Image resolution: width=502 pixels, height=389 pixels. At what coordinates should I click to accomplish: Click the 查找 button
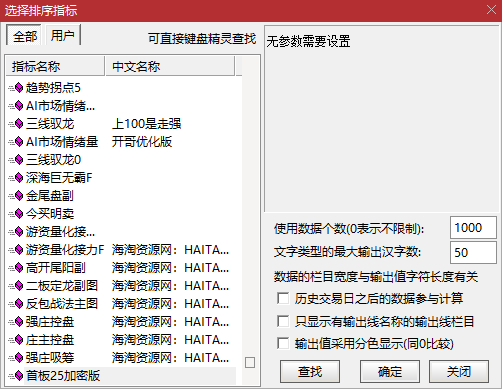coord(310,371)
